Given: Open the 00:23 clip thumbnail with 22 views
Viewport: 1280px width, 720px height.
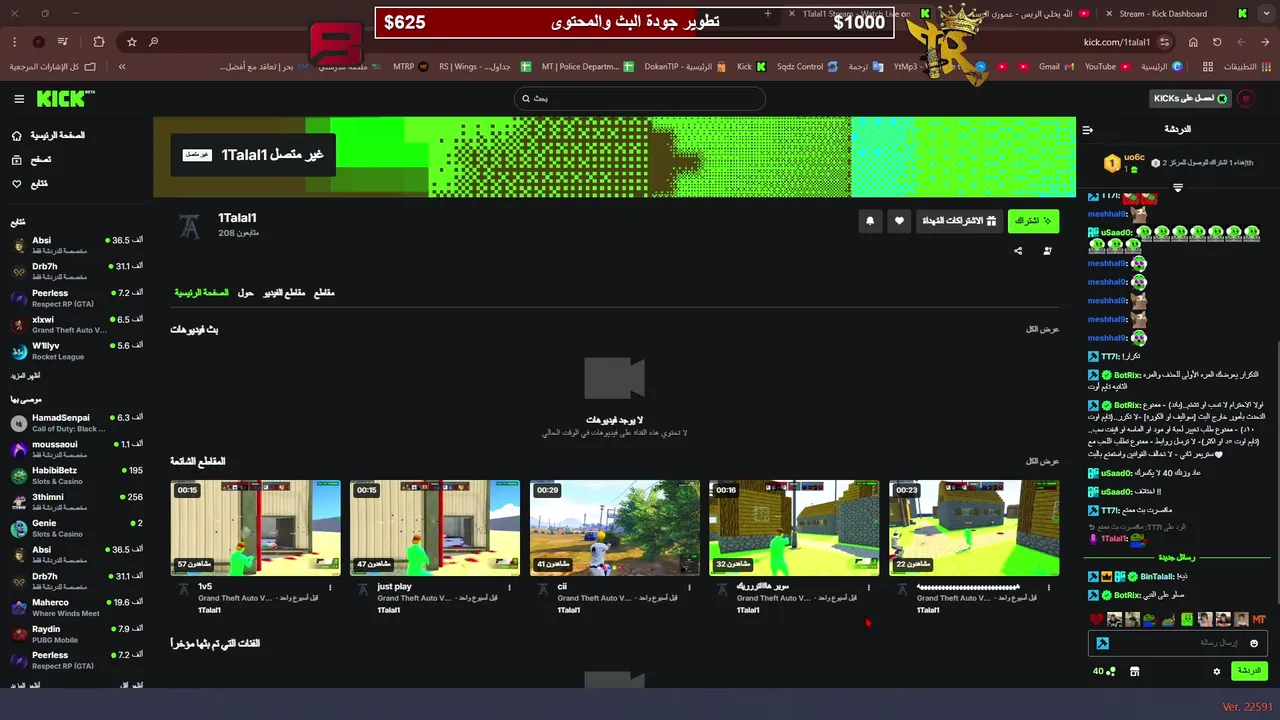Looking at the screenshot, I should [974, 528].
